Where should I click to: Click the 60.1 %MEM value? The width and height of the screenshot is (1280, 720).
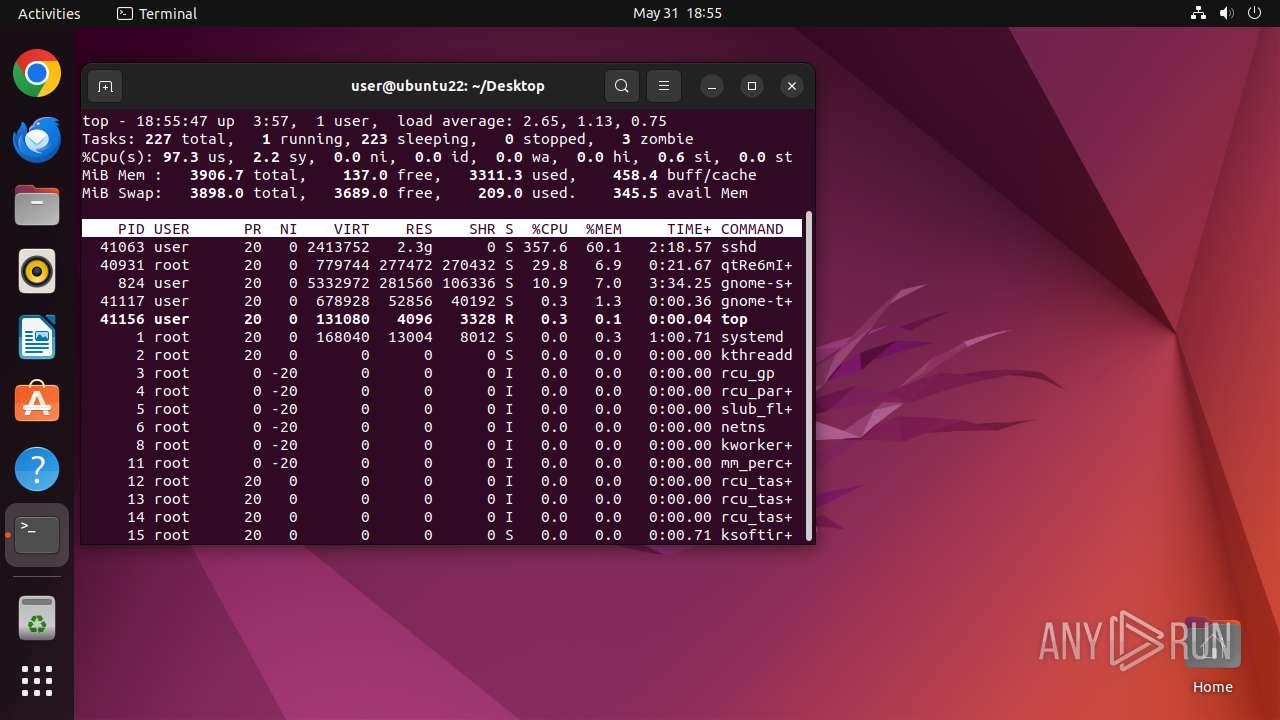coord(603,247)
